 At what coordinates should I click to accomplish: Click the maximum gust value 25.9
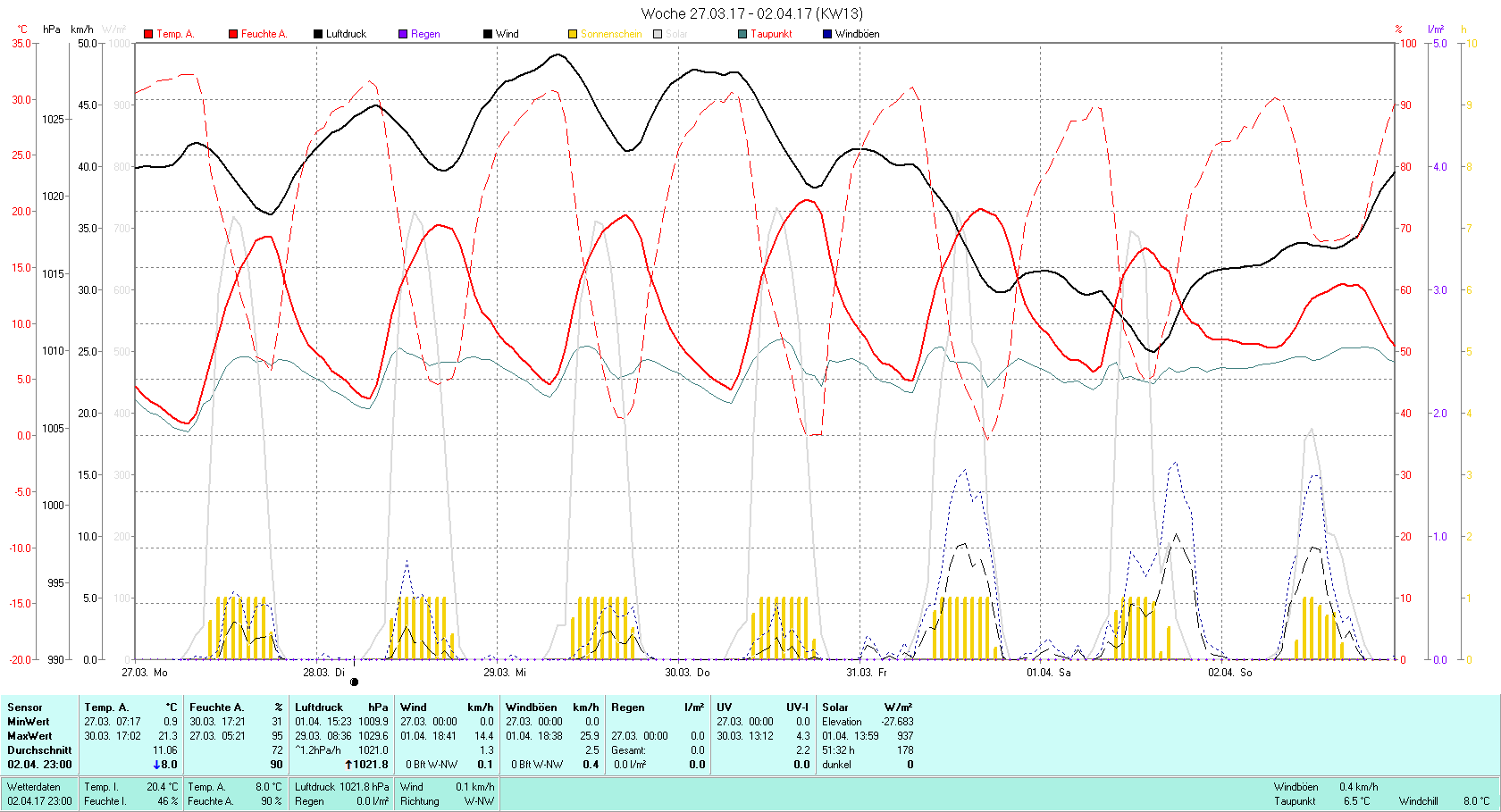590,736
